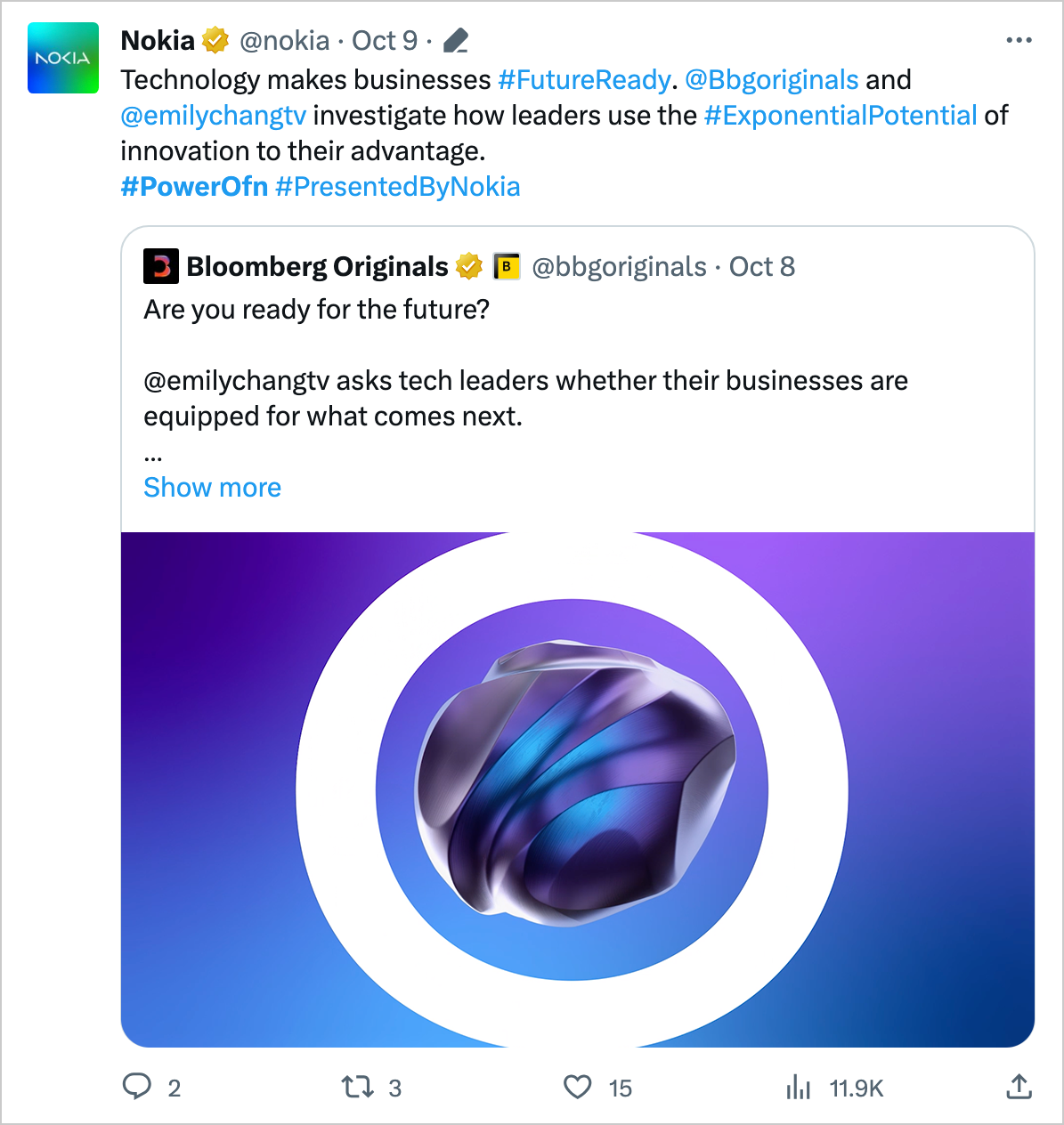Viewport: 1064px width, 1125px height.
Task: Open the quoted tweet's purple sphere image
Action: click(x=577, y=789)
